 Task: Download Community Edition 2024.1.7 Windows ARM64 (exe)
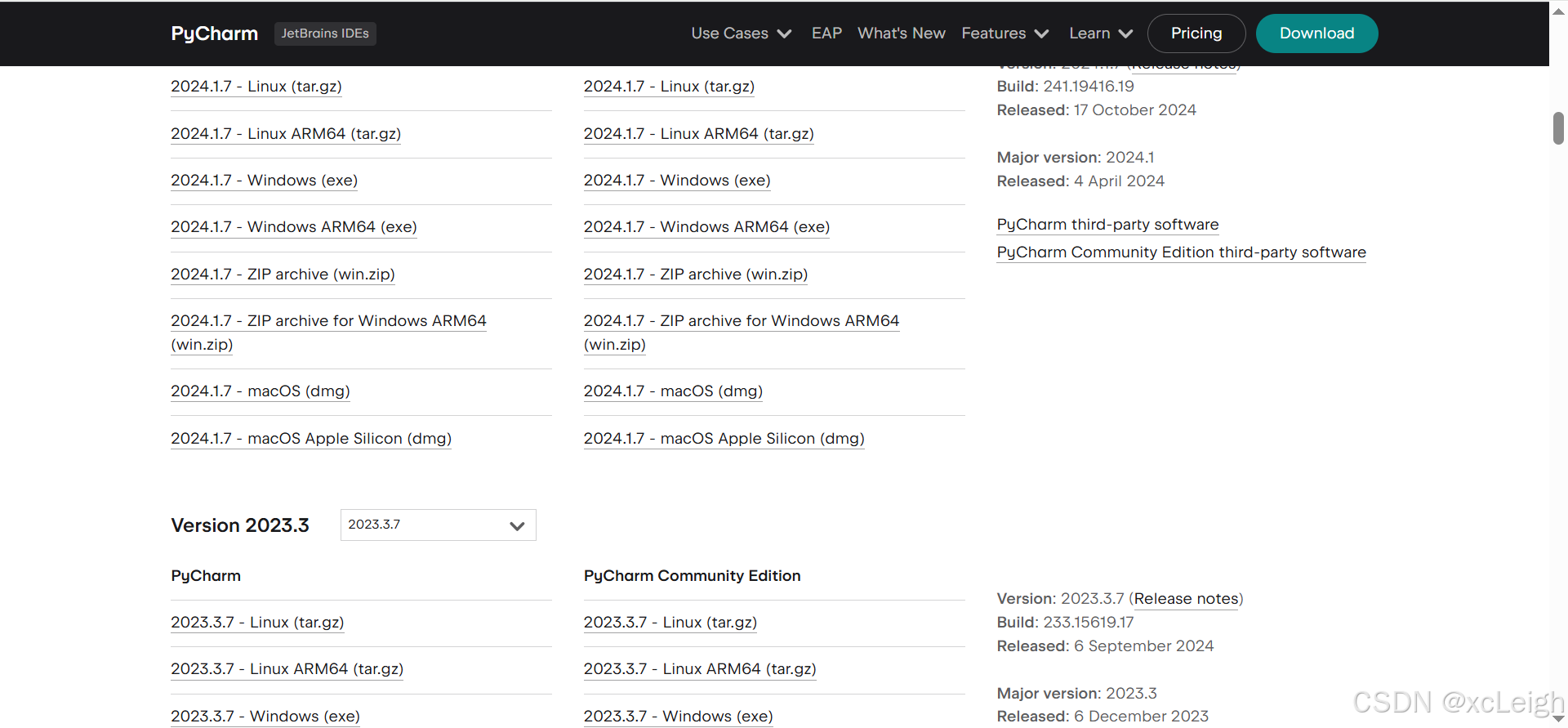point(706,227)
